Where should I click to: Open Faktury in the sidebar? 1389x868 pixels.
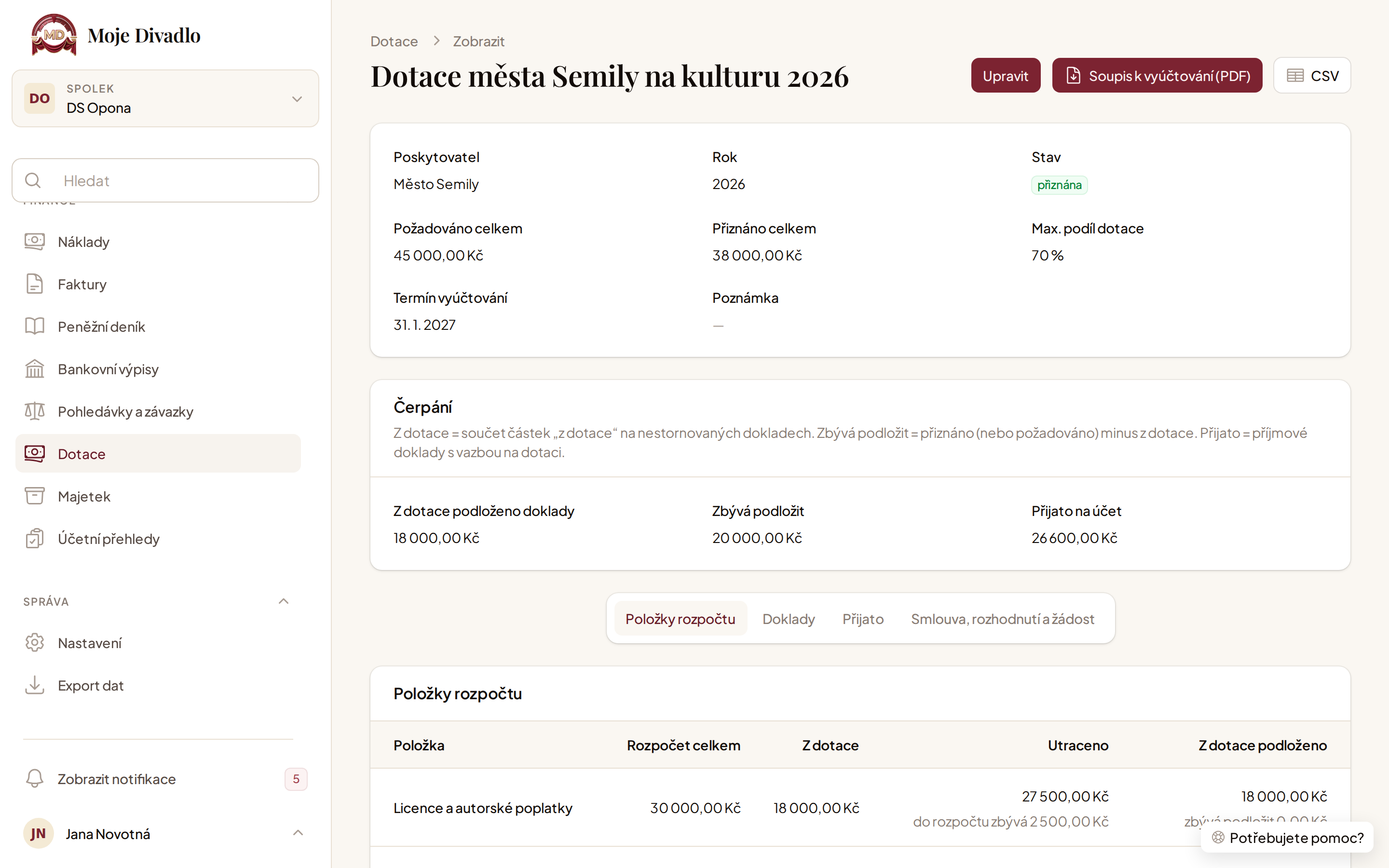[x=158, y=284]
